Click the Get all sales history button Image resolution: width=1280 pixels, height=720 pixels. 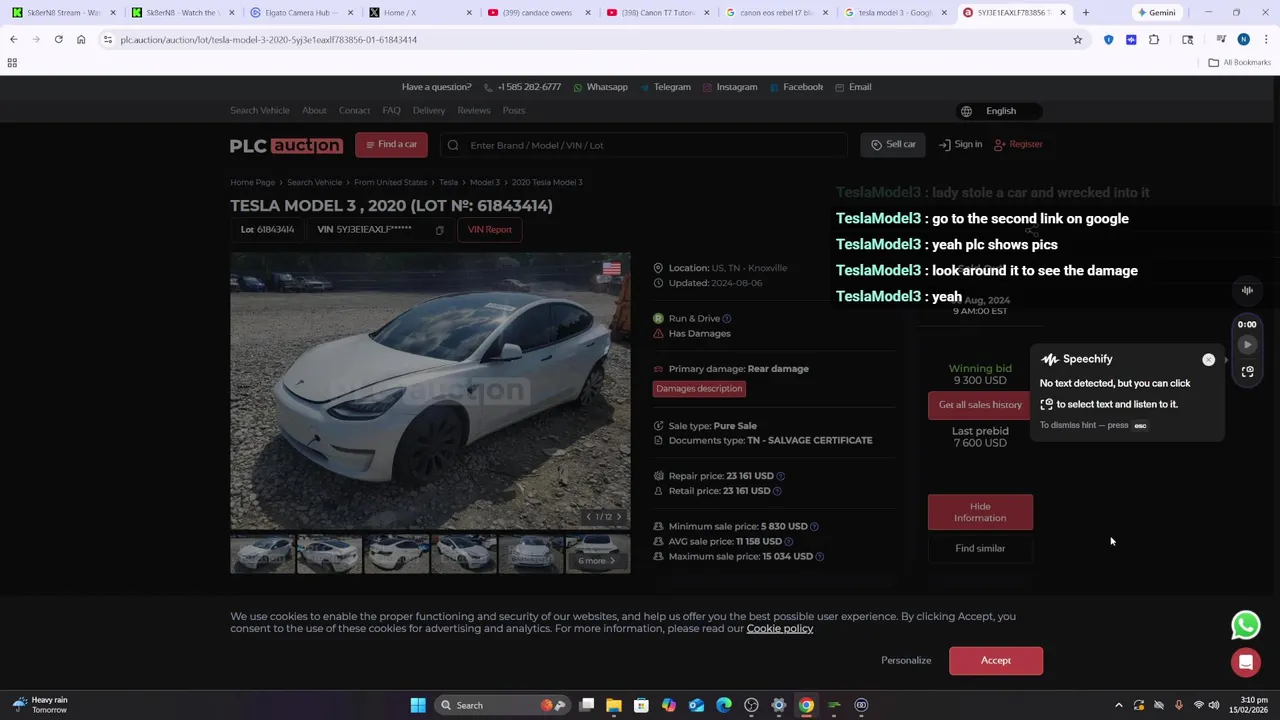[980, 405]
